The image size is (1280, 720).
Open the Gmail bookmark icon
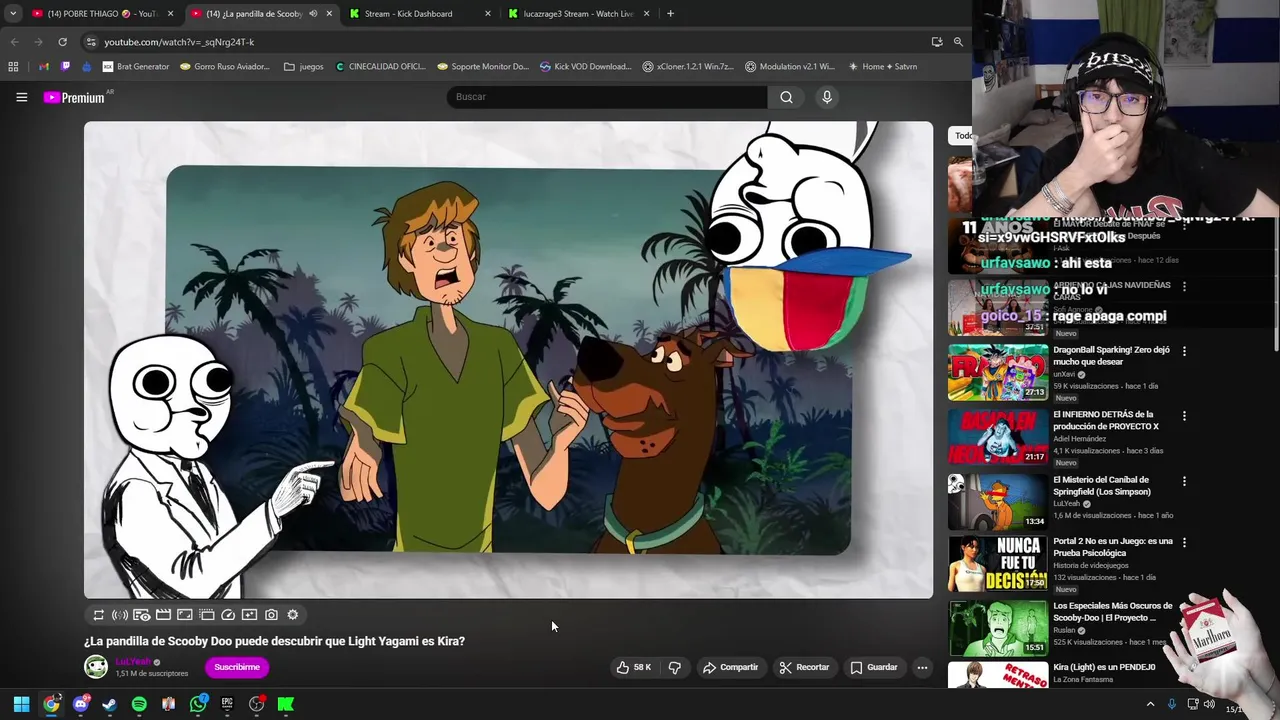(x=43, y=67)
